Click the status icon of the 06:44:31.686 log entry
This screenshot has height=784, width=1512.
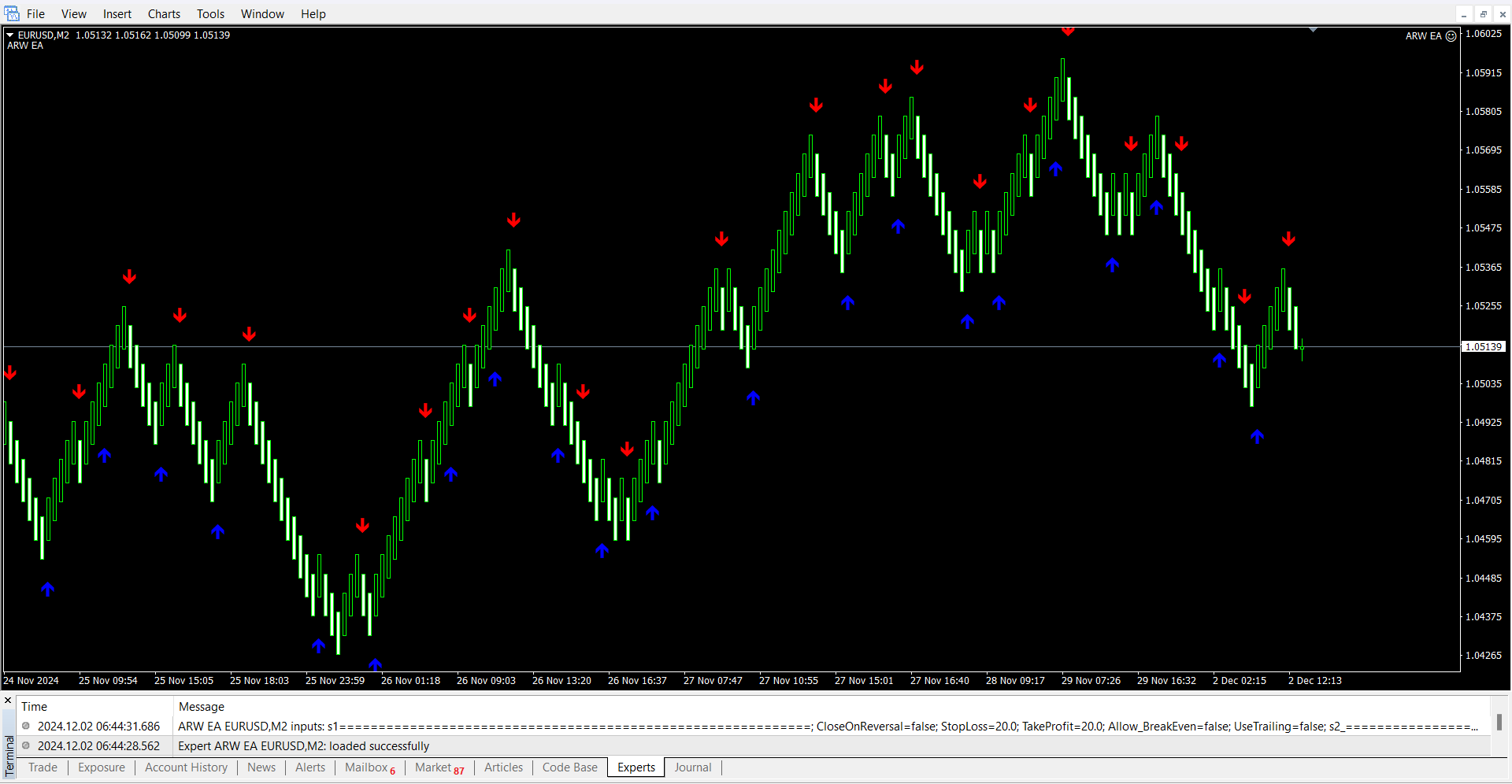26,726
